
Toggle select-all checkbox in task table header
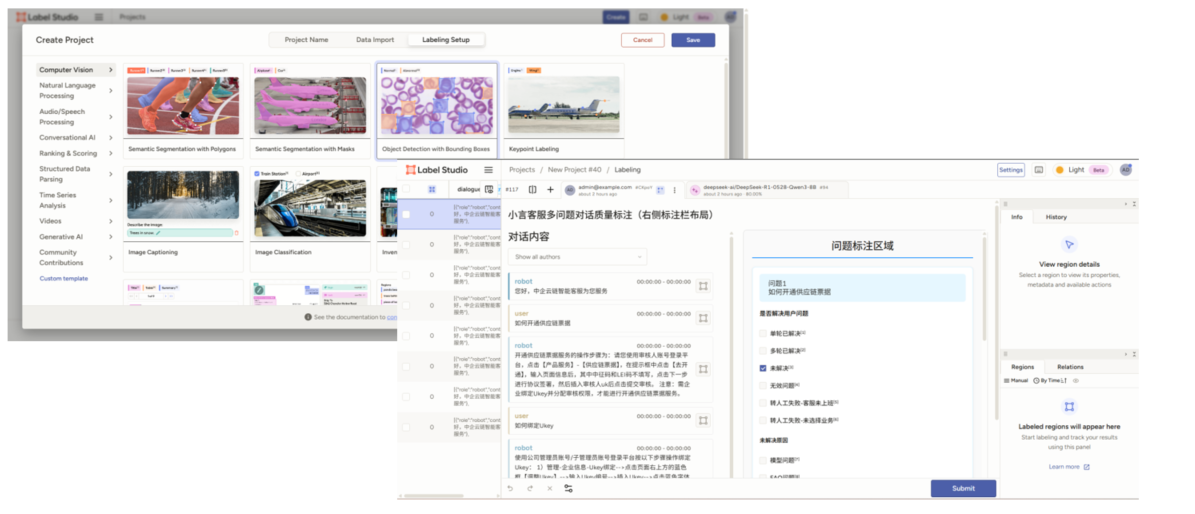406,189
